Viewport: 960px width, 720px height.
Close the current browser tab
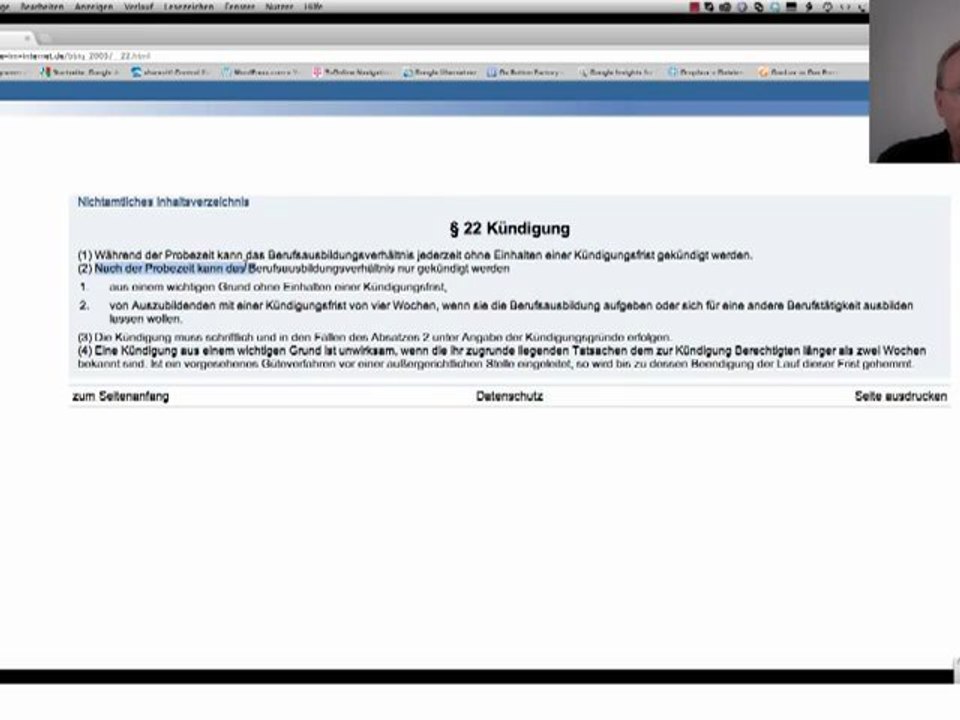27,38
